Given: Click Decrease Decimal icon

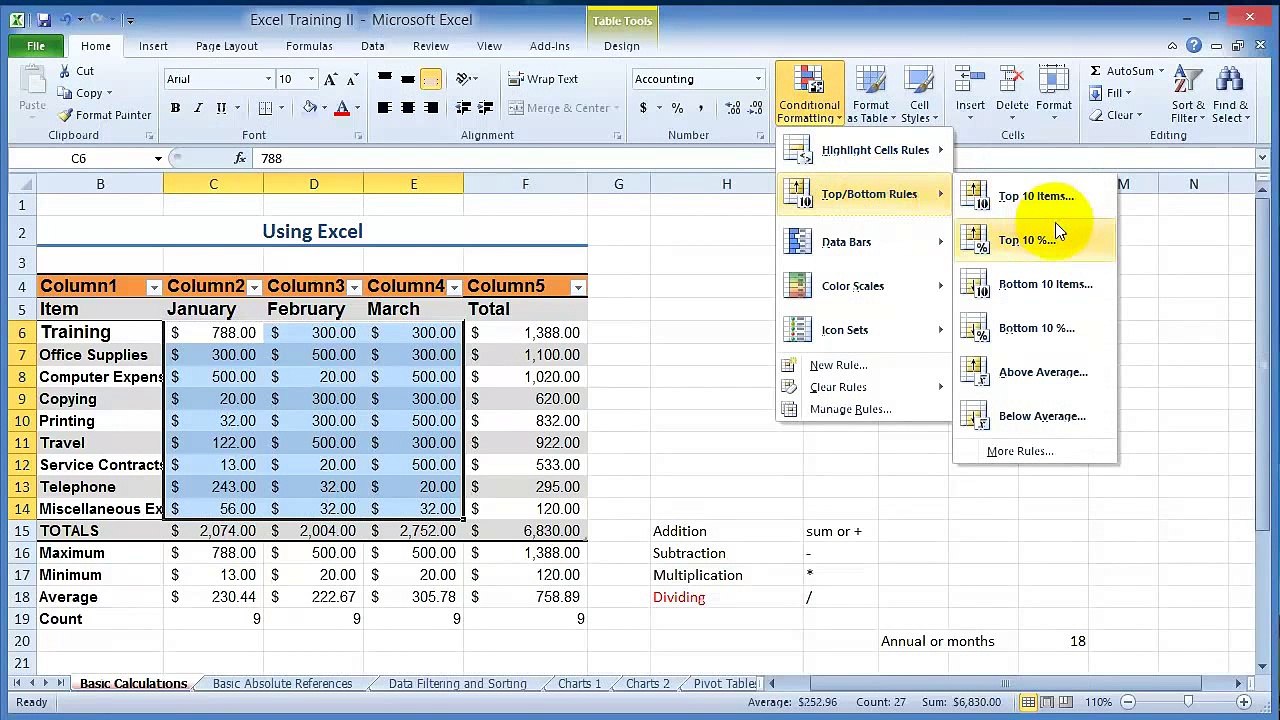Looking at the screenshot, I should coord(755,108).
